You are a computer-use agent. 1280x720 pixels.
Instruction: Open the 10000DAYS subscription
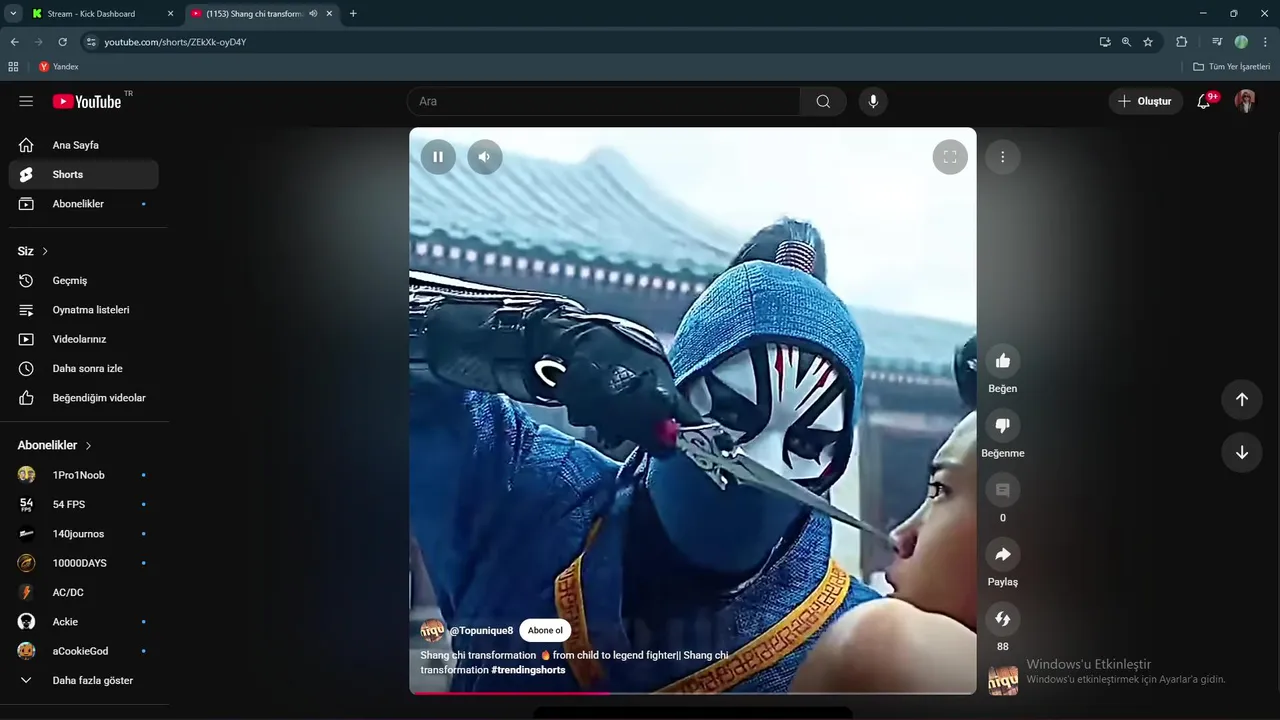tap(84, 563)
